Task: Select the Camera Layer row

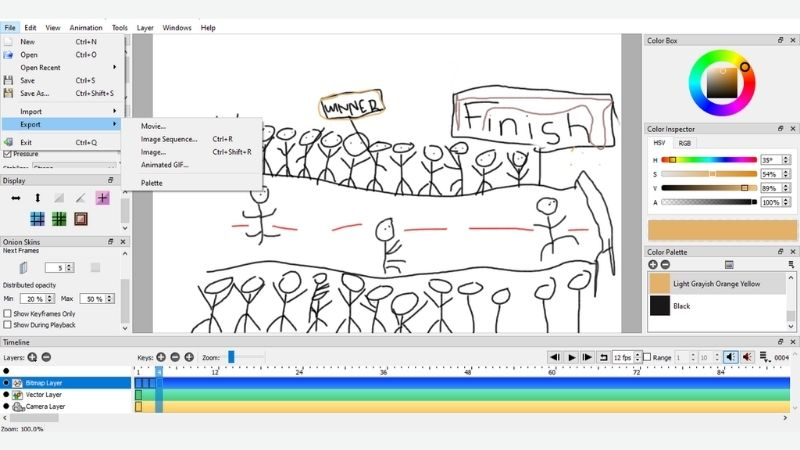Action: [x=66, y=407]
